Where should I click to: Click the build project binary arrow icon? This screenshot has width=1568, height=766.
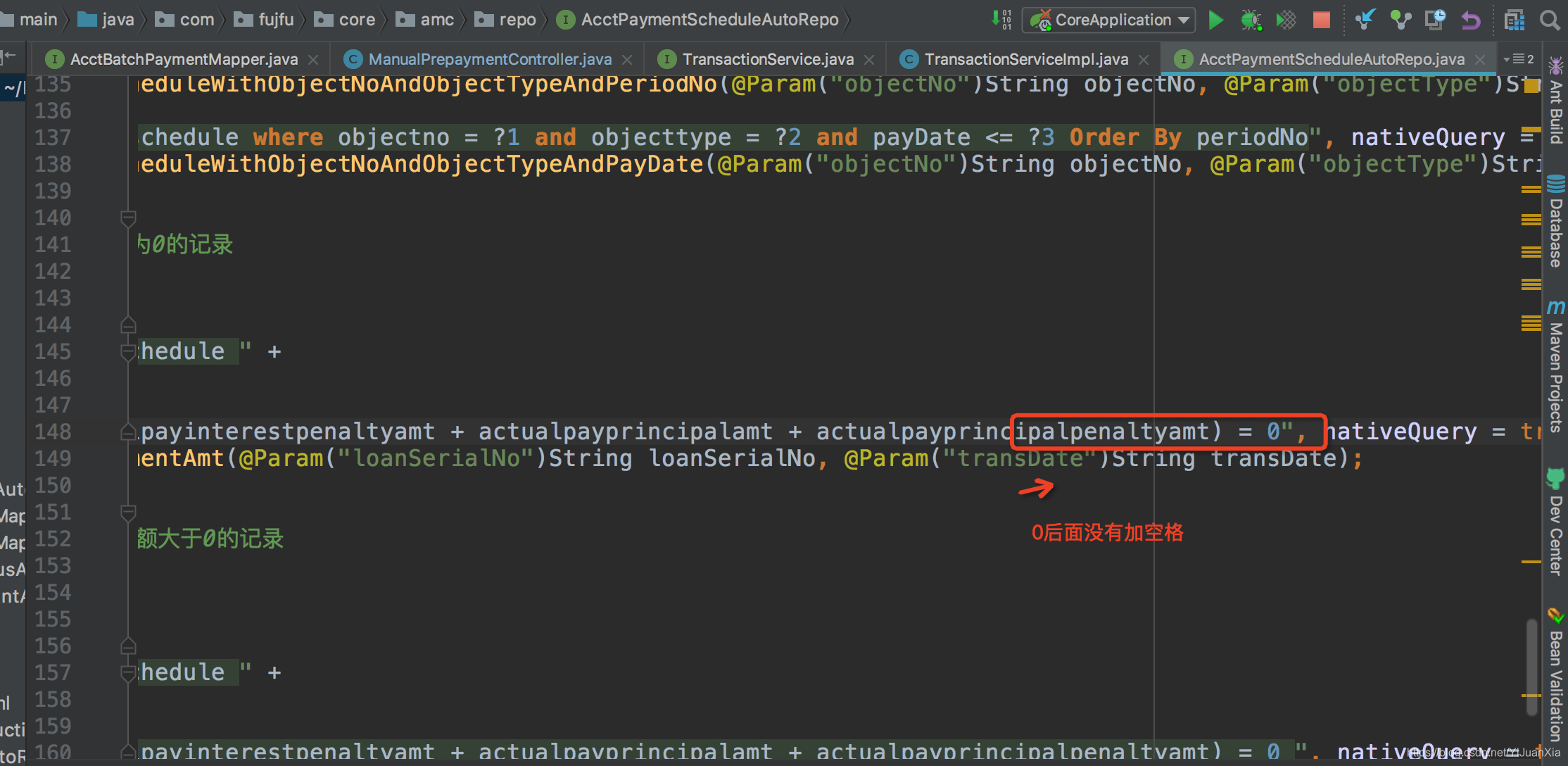1001,20
